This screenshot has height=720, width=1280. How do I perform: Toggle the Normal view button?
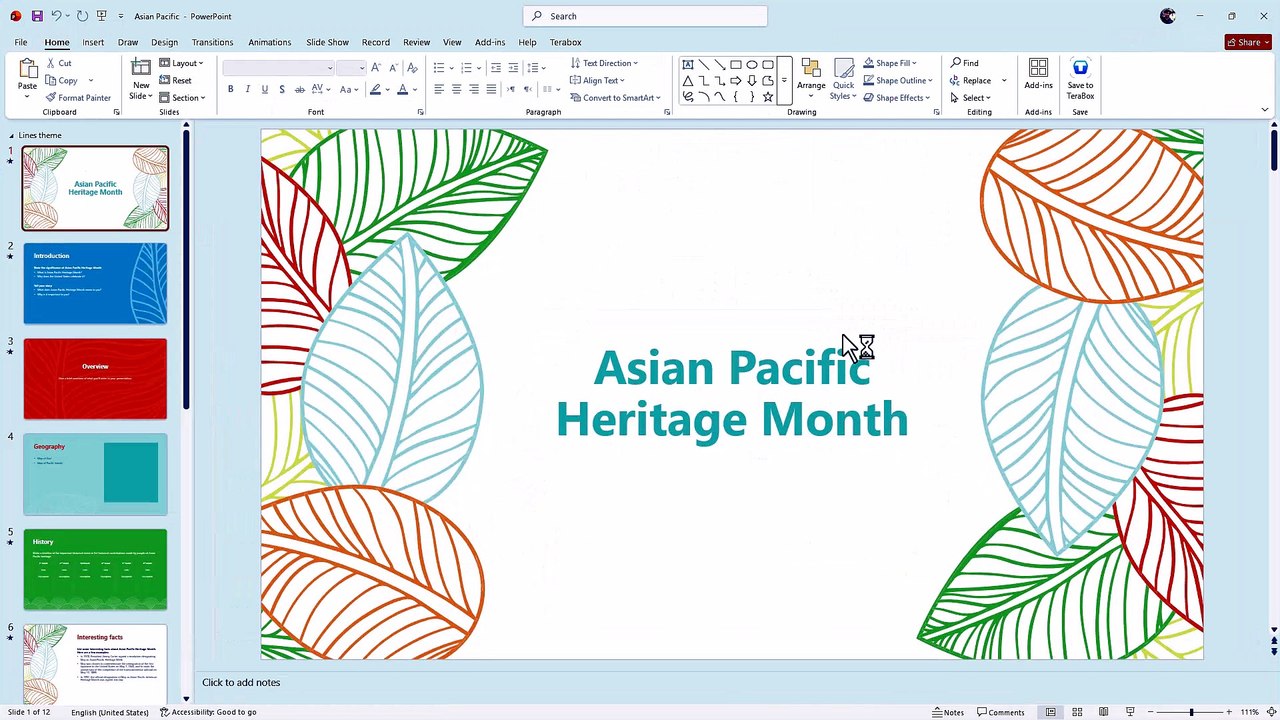pos(1050,712)
